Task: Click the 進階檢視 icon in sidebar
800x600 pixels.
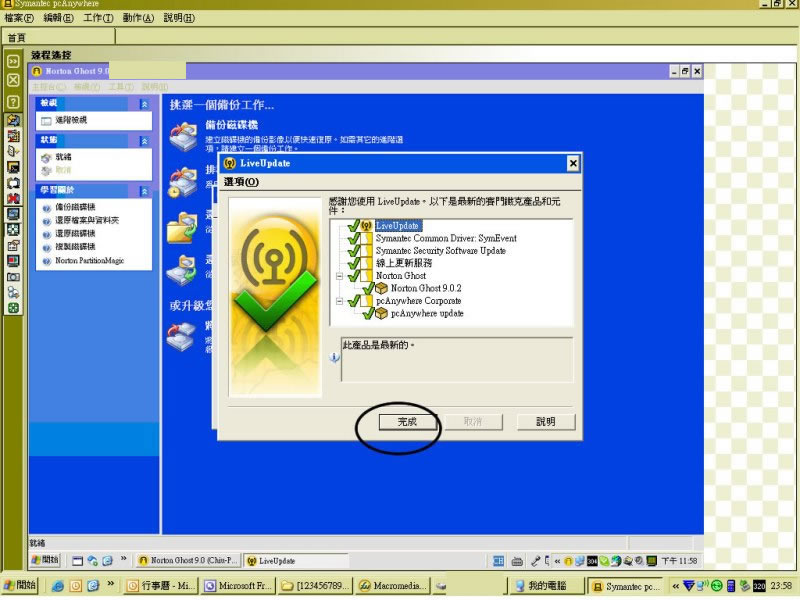Action: (46, 120)
